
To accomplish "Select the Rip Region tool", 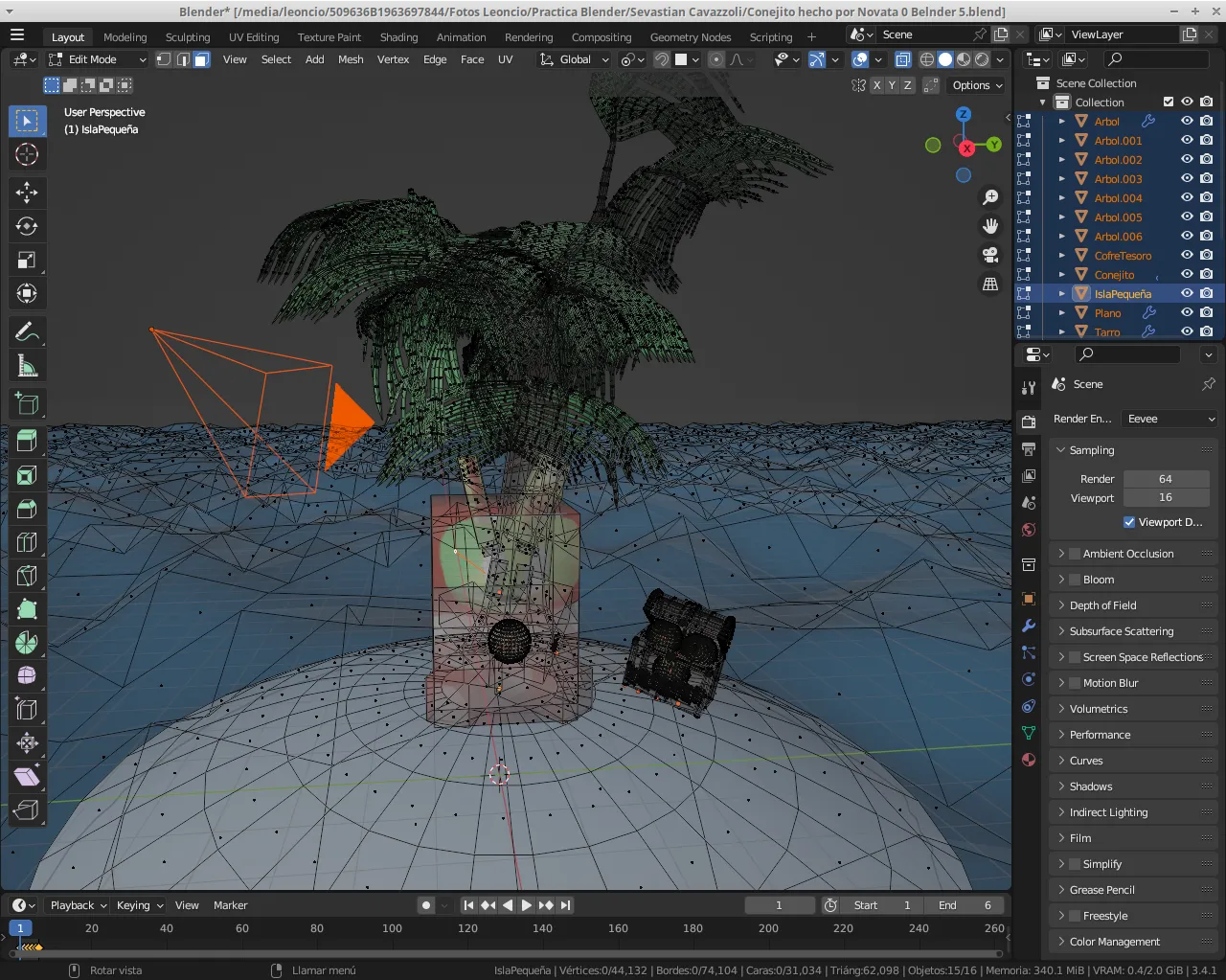I will [27, 810].
